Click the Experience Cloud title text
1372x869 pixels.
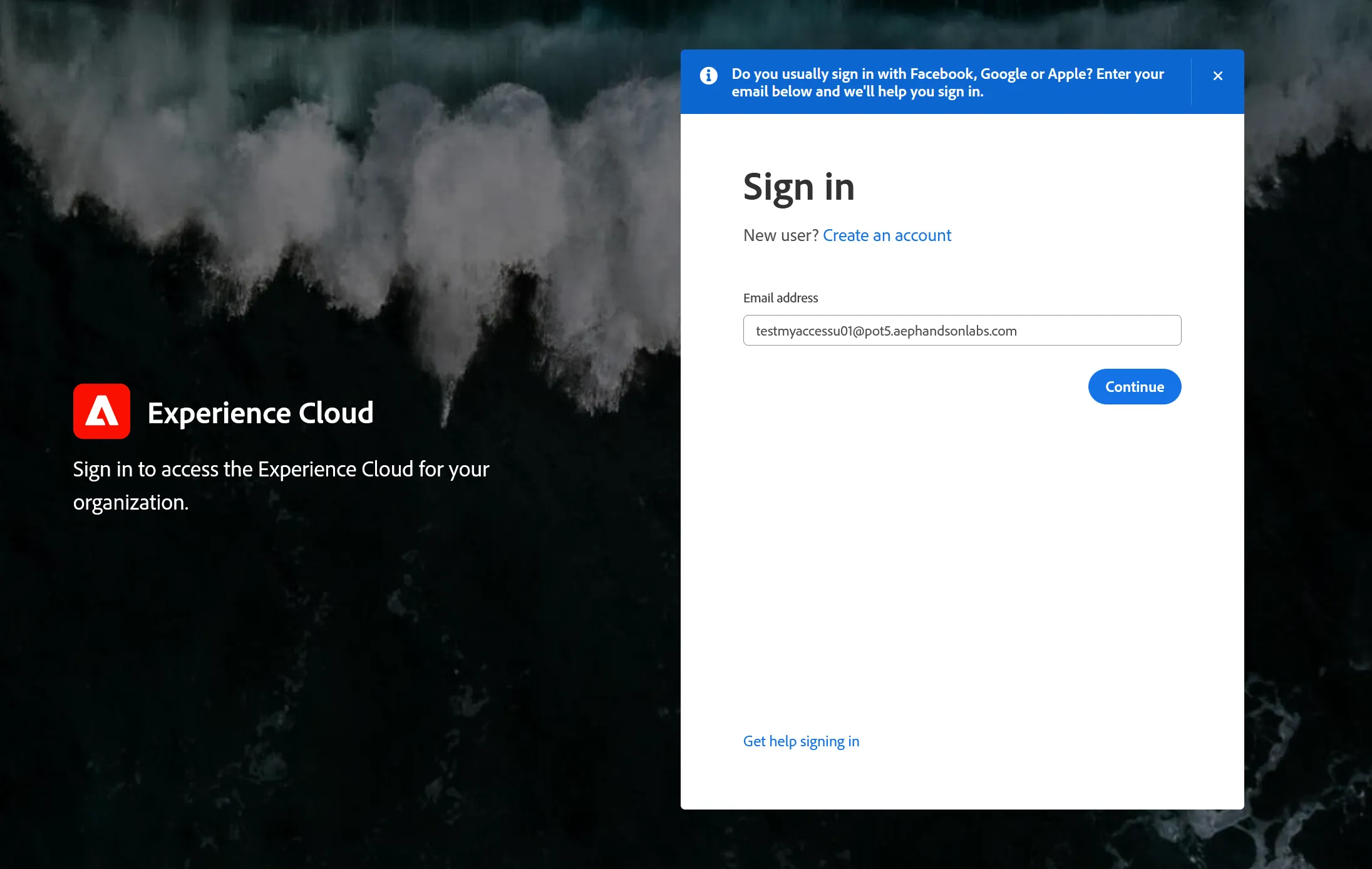pyautogui.click(x=260, y=413)
